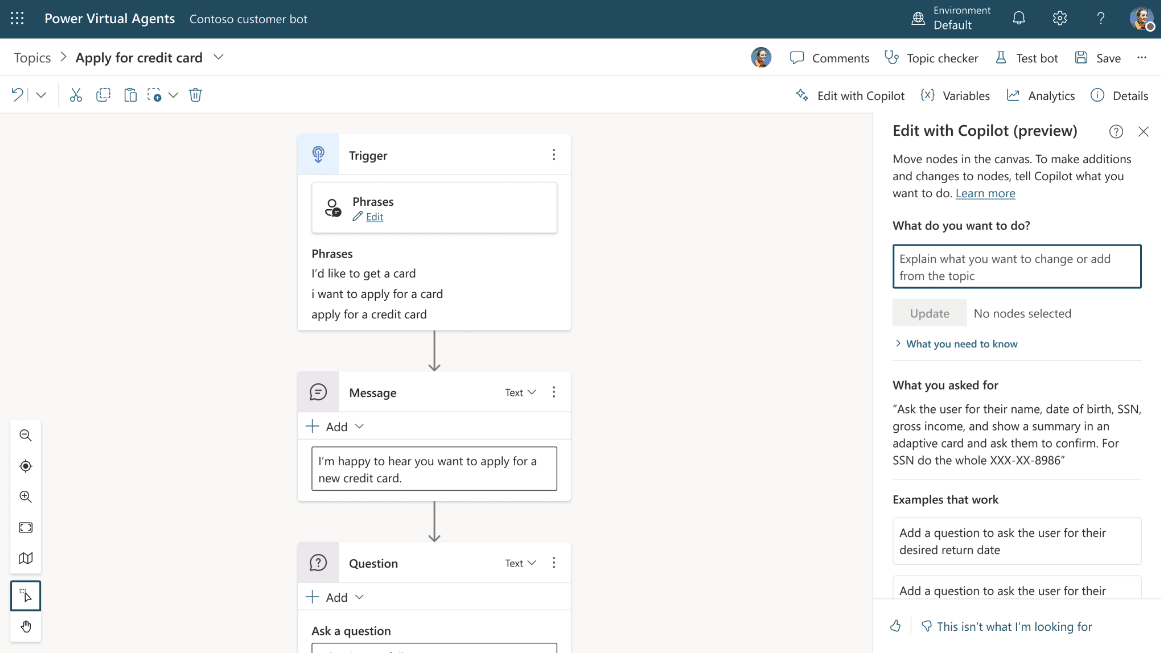The width and height of the screenshot is (1161, 653).
Task: Edit the trigger Phrases
Action: [372, 214]
